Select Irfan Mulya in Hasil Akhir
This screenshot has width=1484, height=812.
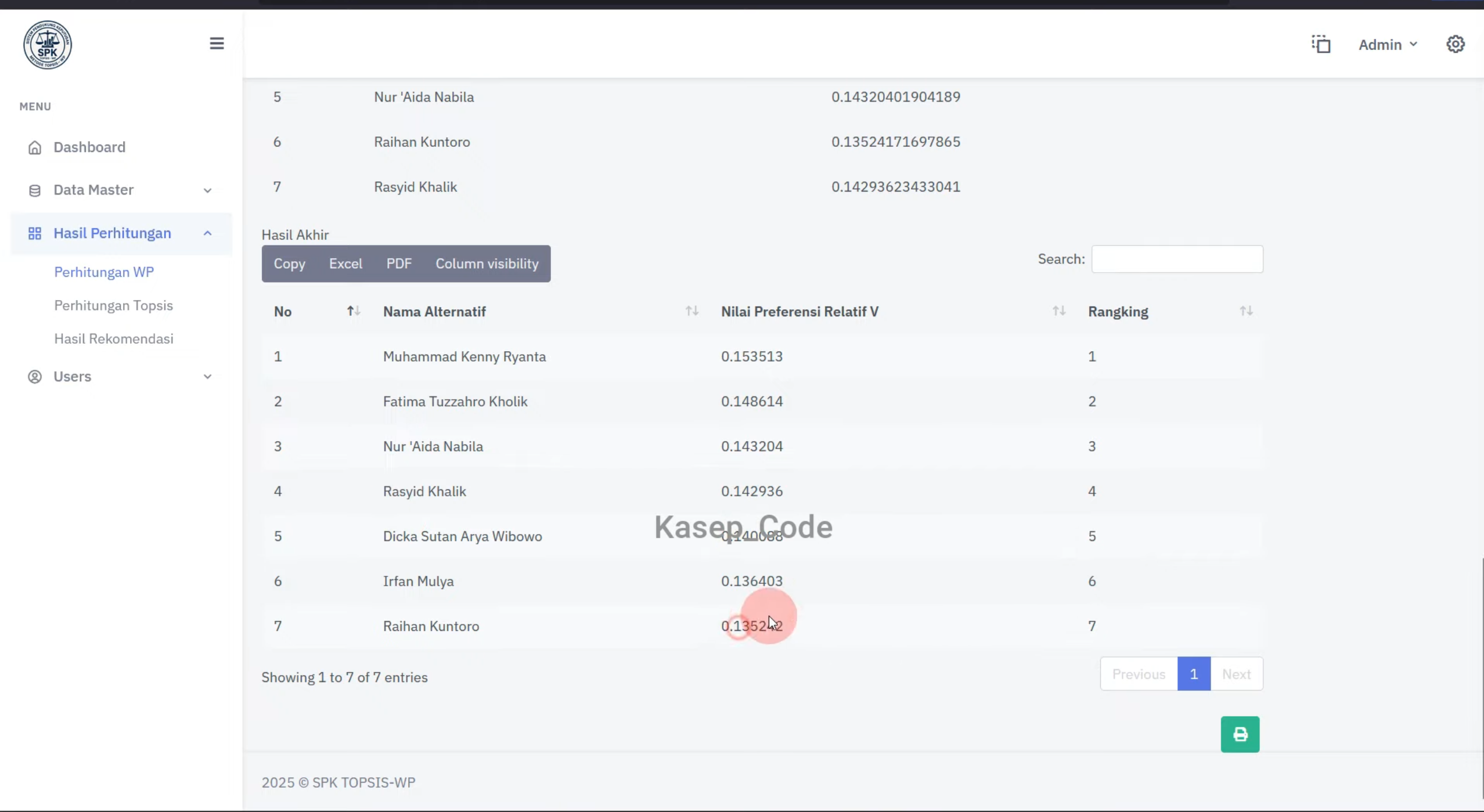[418, 581]
